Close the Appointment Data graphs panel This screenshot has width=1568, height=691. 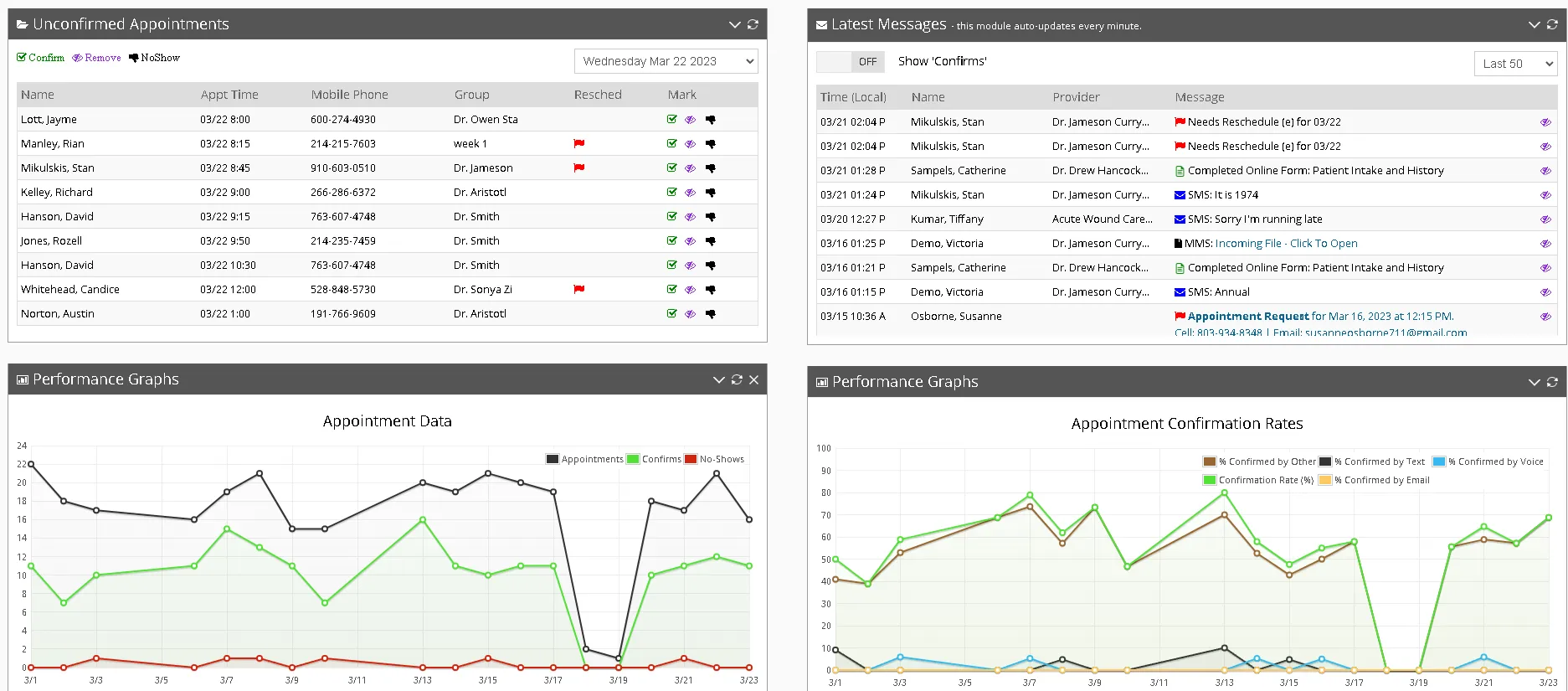(753, 379)
